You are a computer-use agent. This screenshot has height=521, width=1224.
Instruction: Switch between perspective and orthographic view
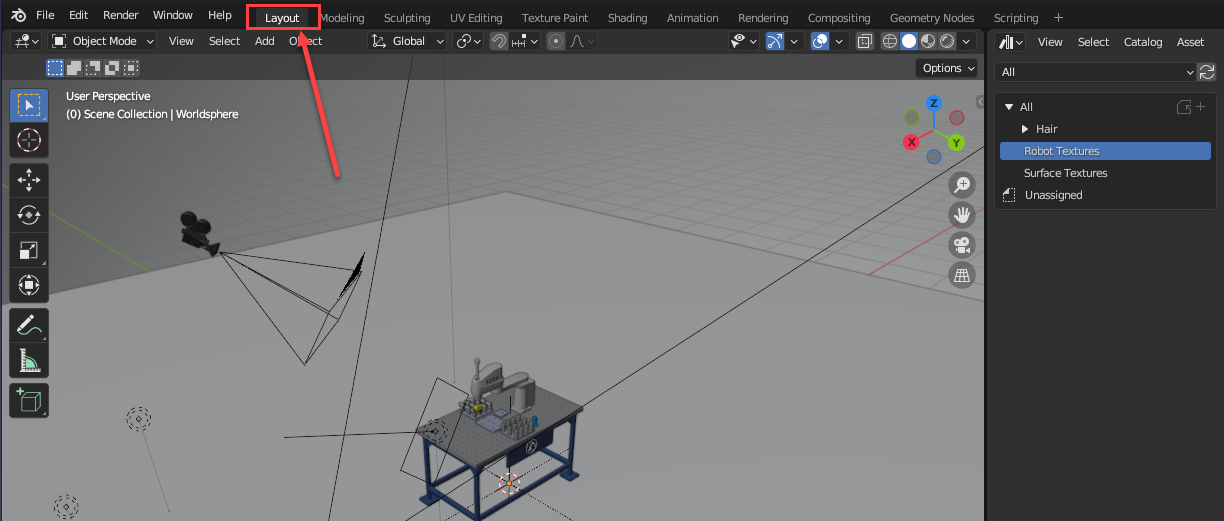tap(962, 275)
